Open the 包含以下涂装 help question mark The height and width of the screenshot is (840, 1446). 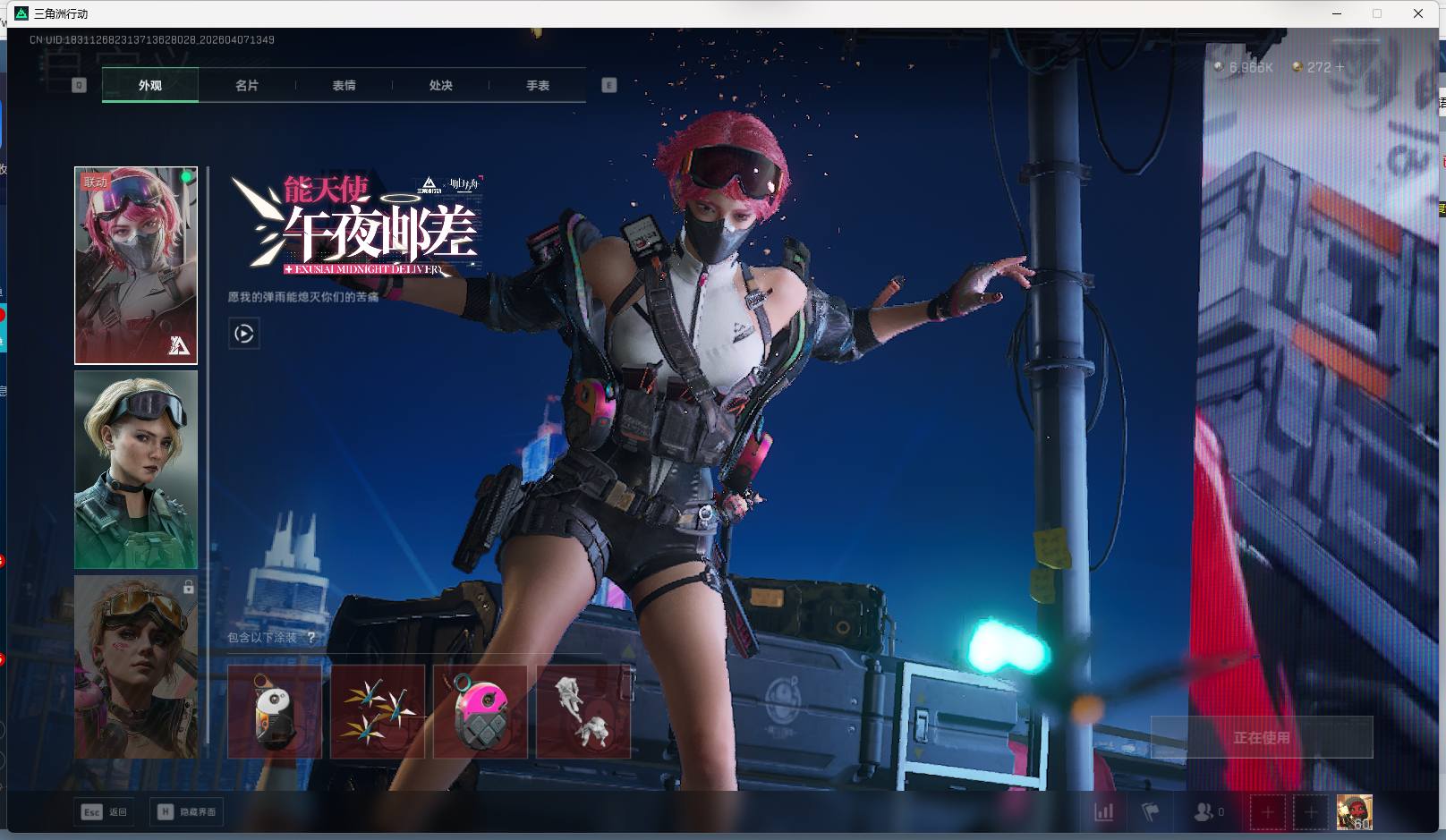point(310,638)
